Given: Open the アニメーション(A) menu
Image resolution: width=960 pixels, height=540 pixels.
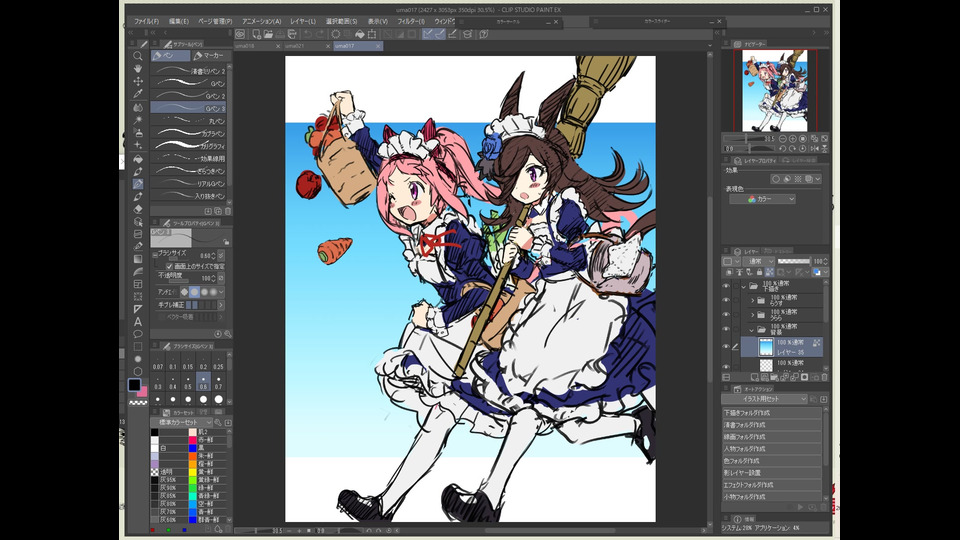Looking at the screenshot, I should click(x=261, y=21).
